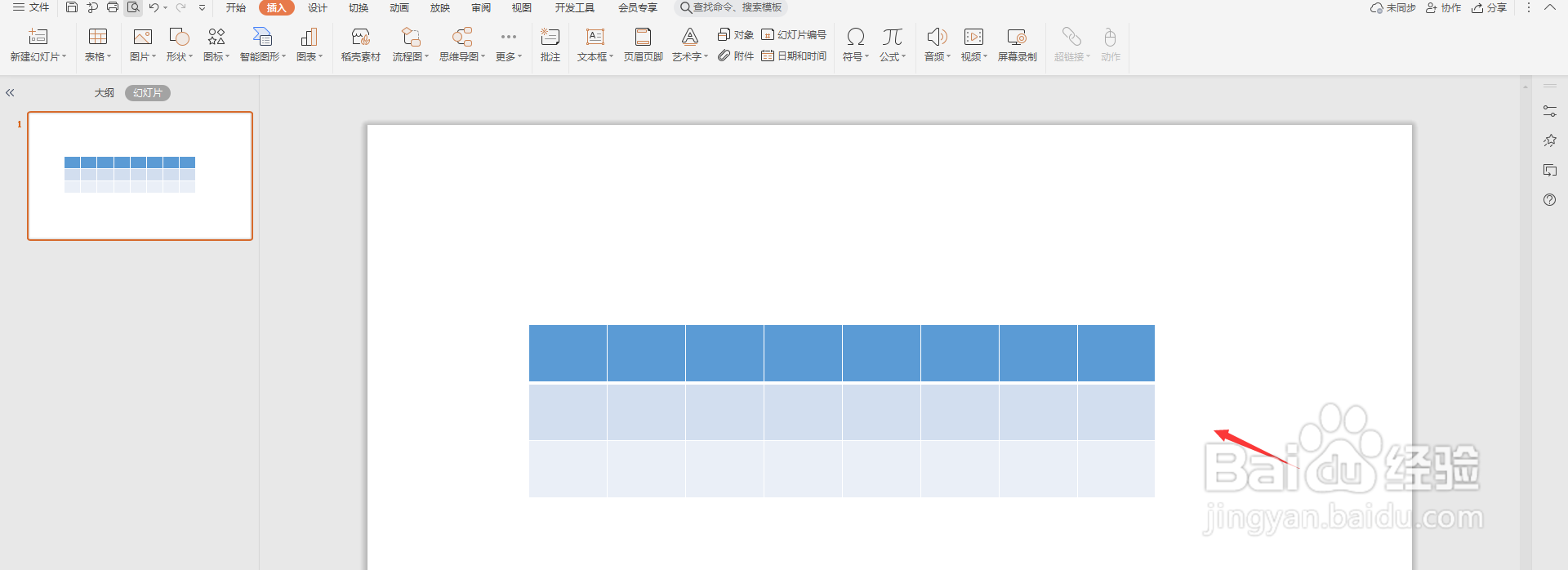Click the cascaded-windows icon in right sidebar
This screenshot has width=1568, height=570.
(1549, 170)
